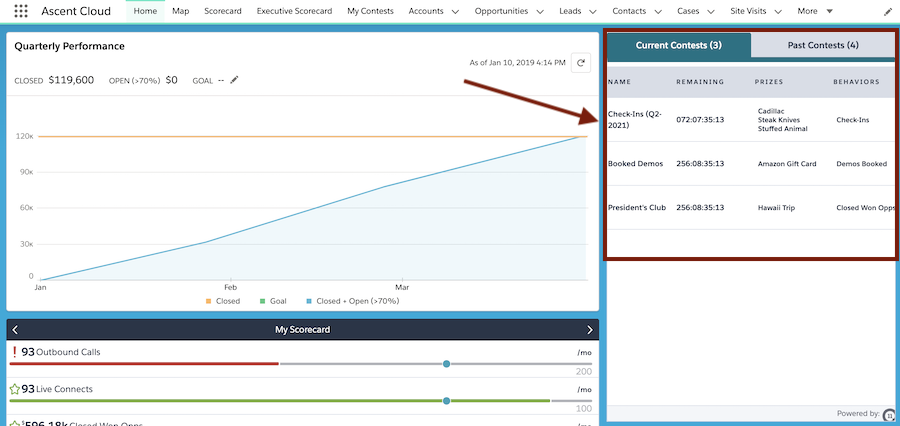Open the More navigation dropdown
900x426 pixels.
click(x=829, y=11)
